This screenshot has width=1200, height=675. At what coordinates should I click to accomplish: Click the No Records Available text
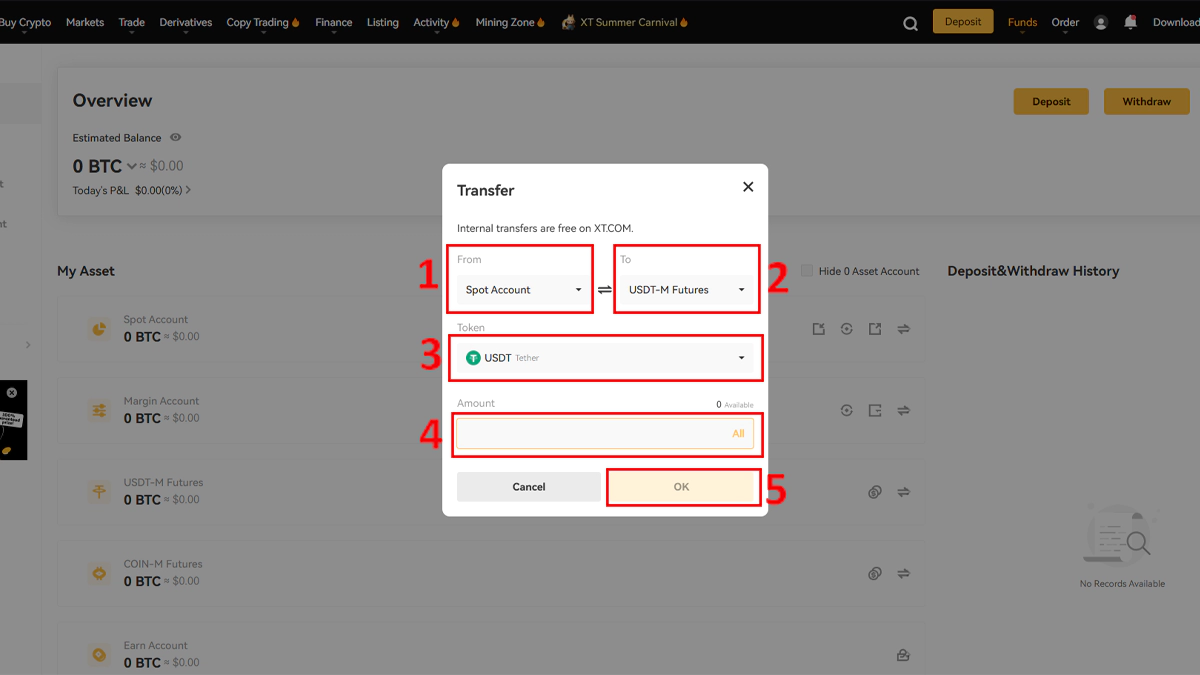coord(1122,584)
